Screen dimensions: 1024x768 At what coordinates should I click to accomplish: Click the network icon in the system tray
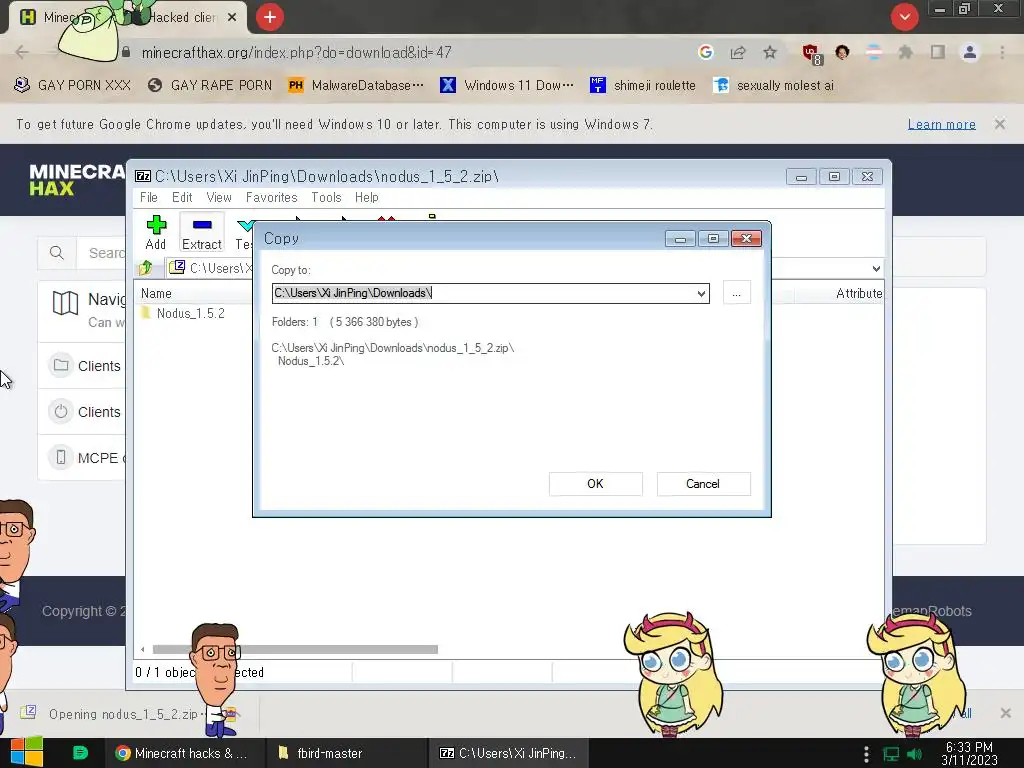[x=891, y=754]
